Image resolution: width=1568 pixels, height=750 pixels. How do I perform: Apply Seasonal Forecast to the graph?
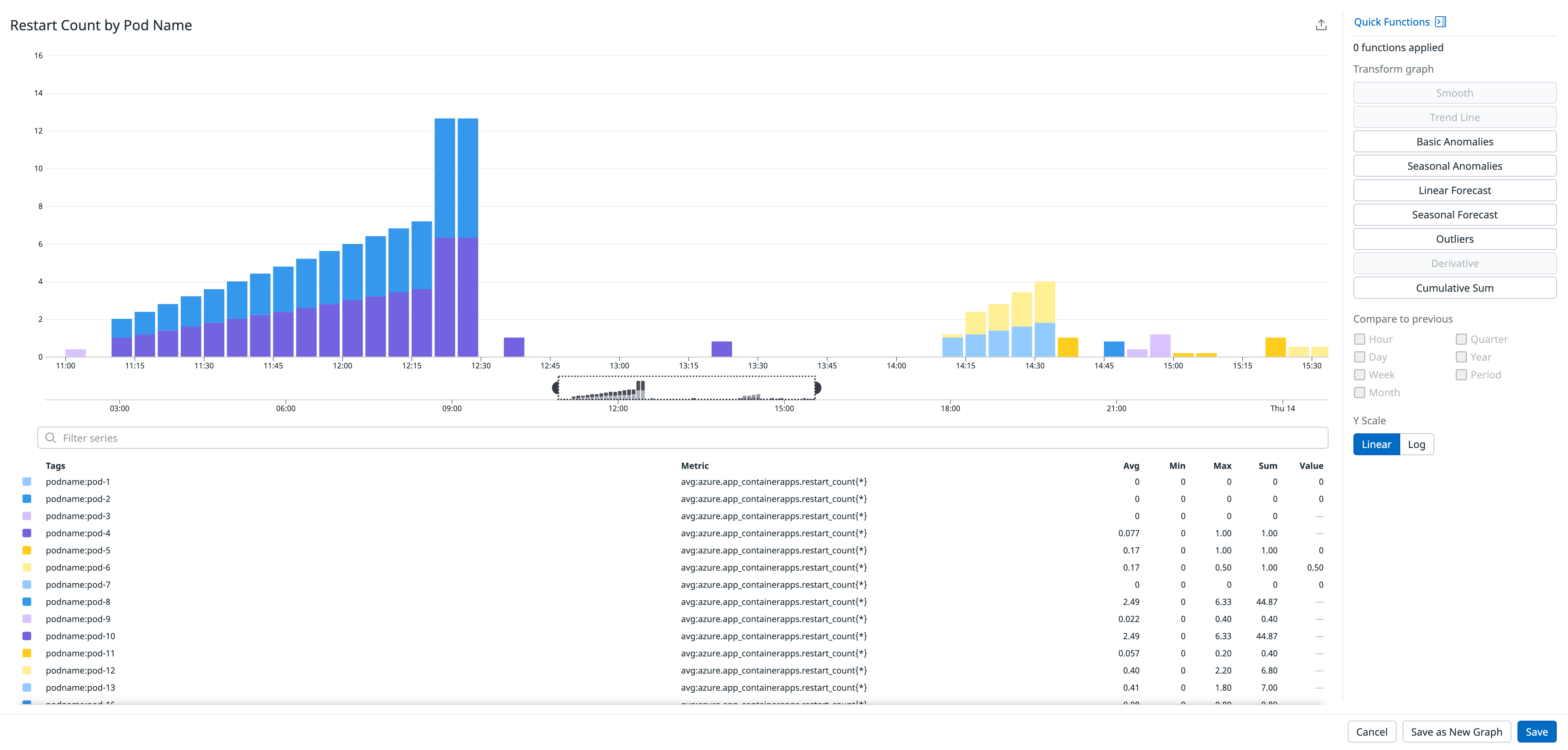pos(1454,214)
